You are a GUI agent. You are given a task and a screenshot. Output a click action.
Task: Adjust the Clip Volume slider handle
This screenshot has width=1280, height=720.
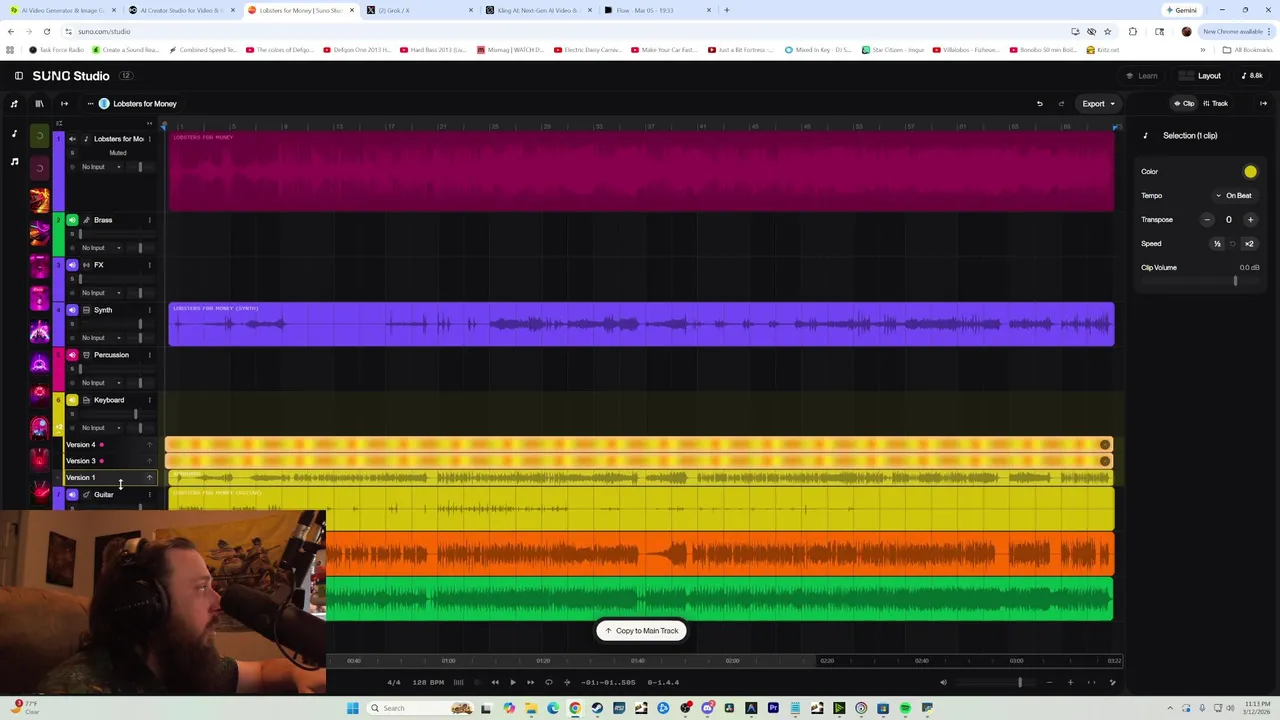(x=1235, y=281)
